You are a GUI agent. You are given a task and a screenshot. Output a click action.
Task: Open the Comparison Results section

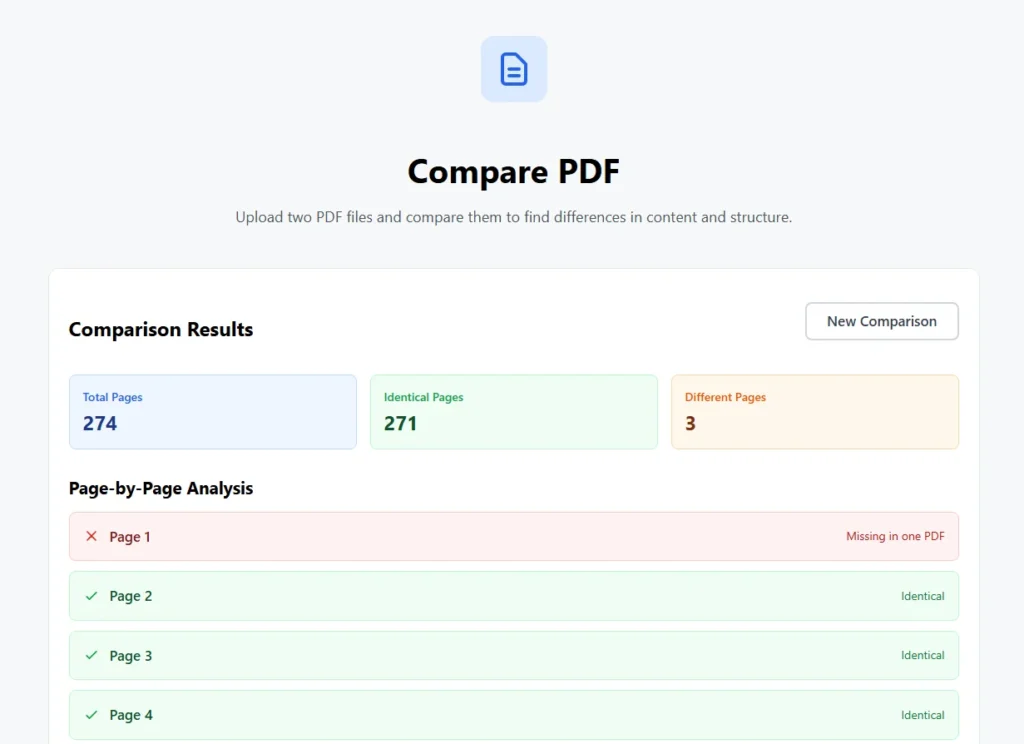(x=160, y=329)
